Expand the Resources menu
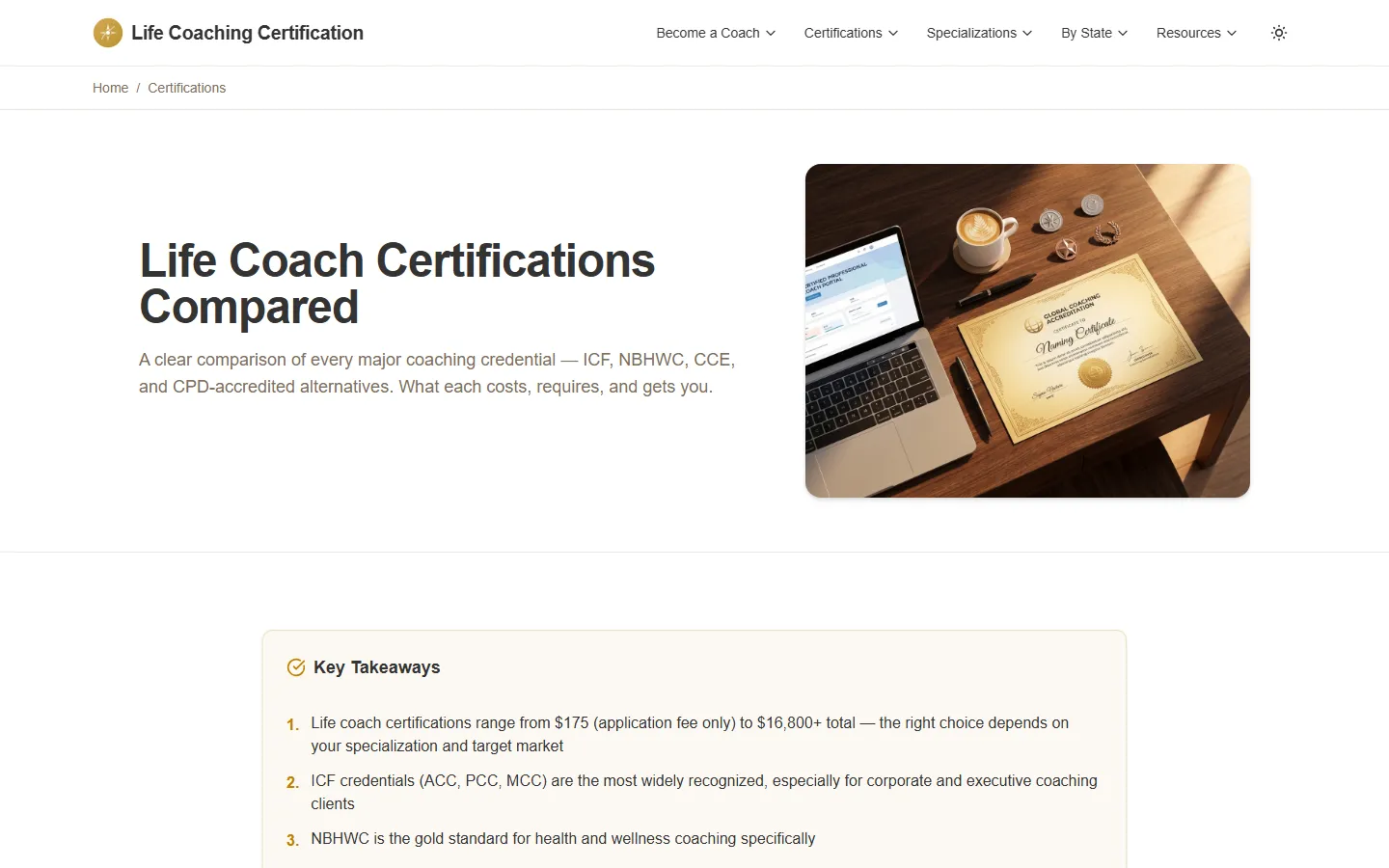Viewport: 1389px width, 868px height. coord(1196,33)
